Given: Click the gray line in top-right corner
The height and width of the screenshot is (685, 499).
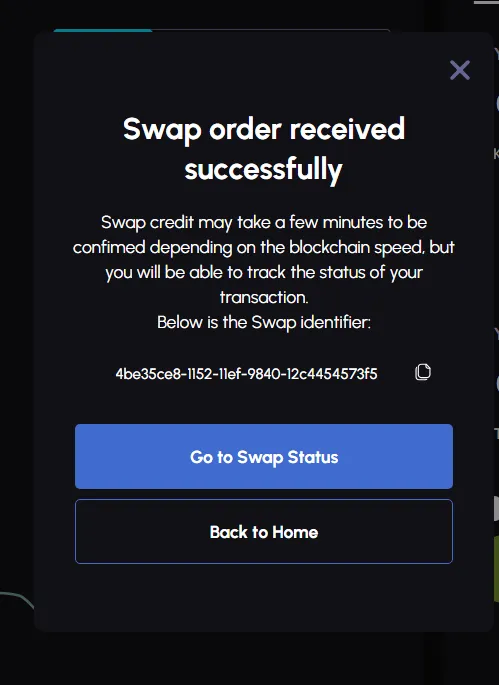Looking at the screenshot, I should click(x=486, y=2).
